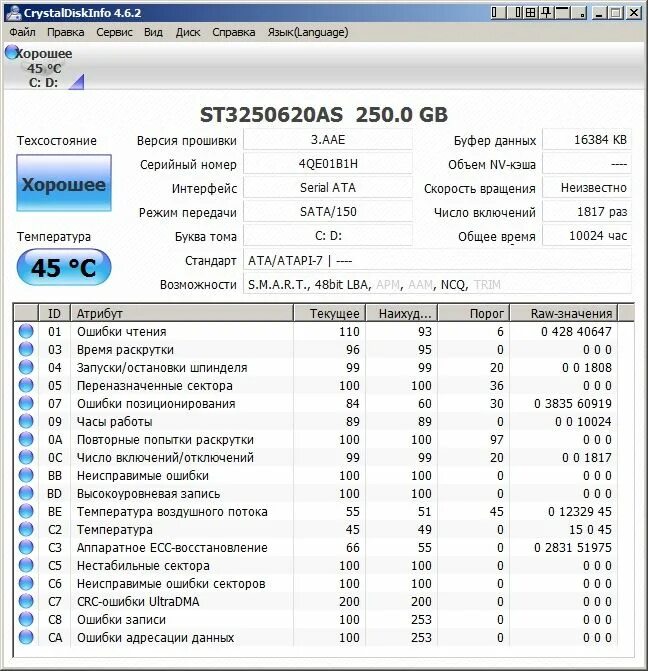This screenshot has width=648, height=671.
Task: Open the Справка menu
Action: (234, 32)
